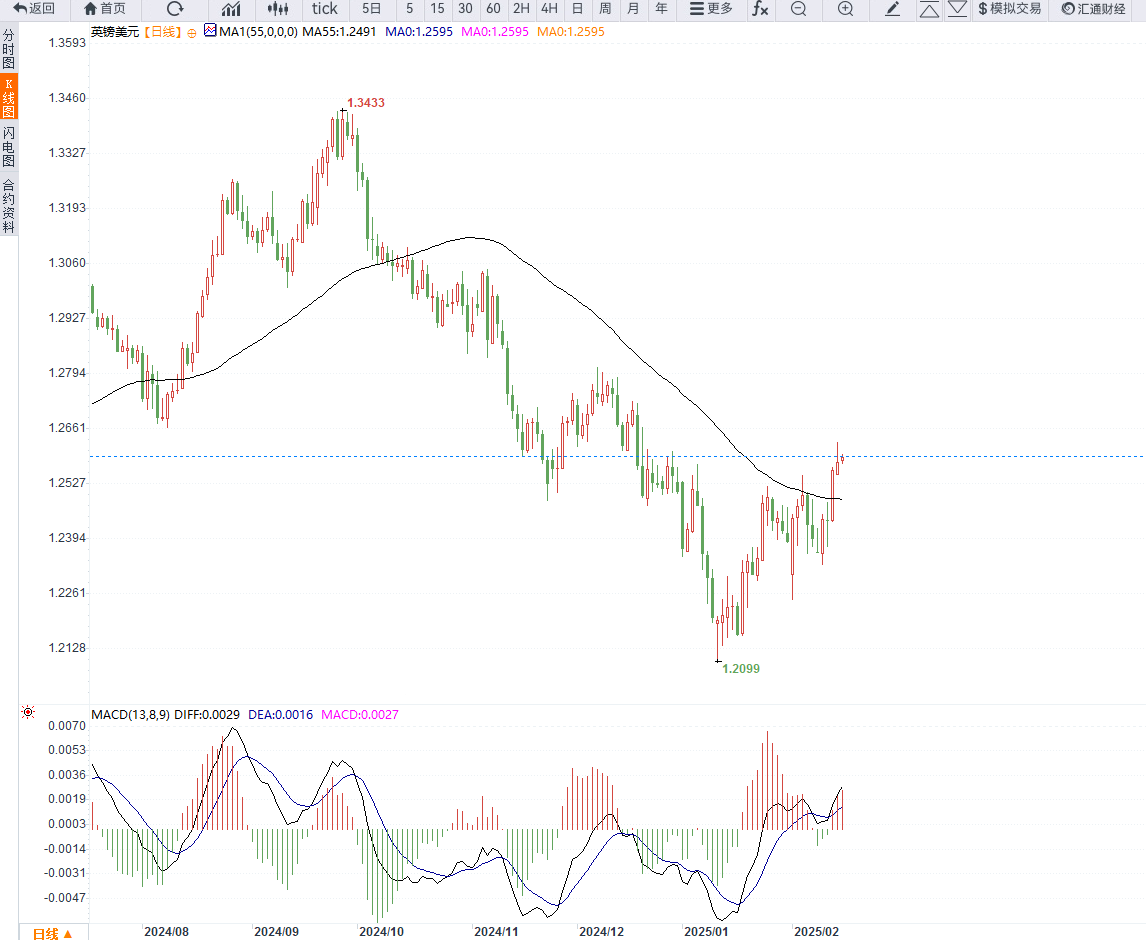Select the pencil drawing tool
The image size is (1146, 940).
pyautogui.click(x=893, y=9)
